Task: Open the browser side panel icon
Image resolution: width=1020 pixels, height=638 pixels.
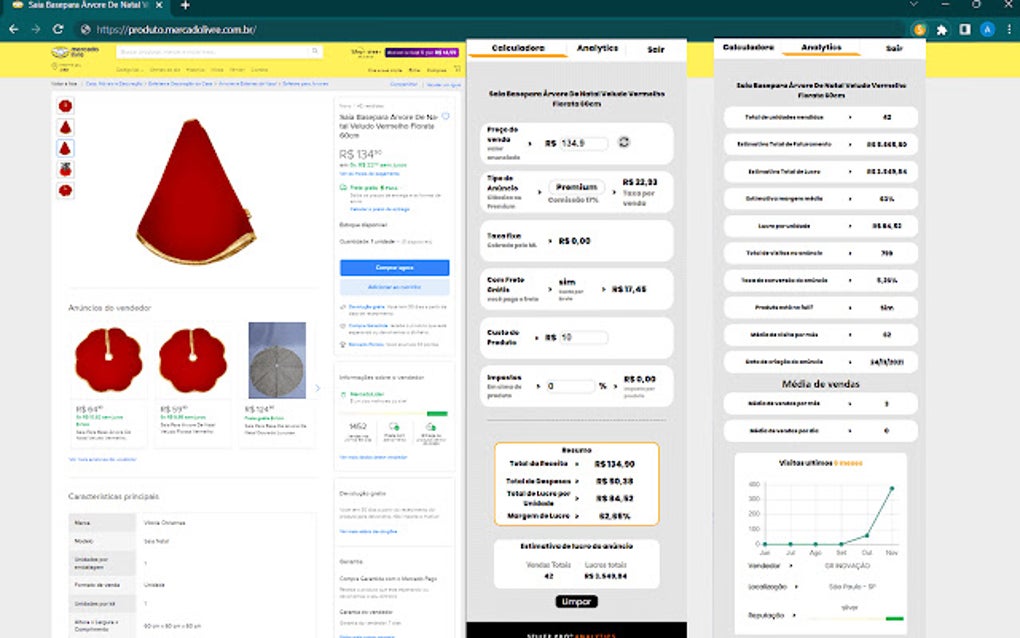Action: [965, 29]
